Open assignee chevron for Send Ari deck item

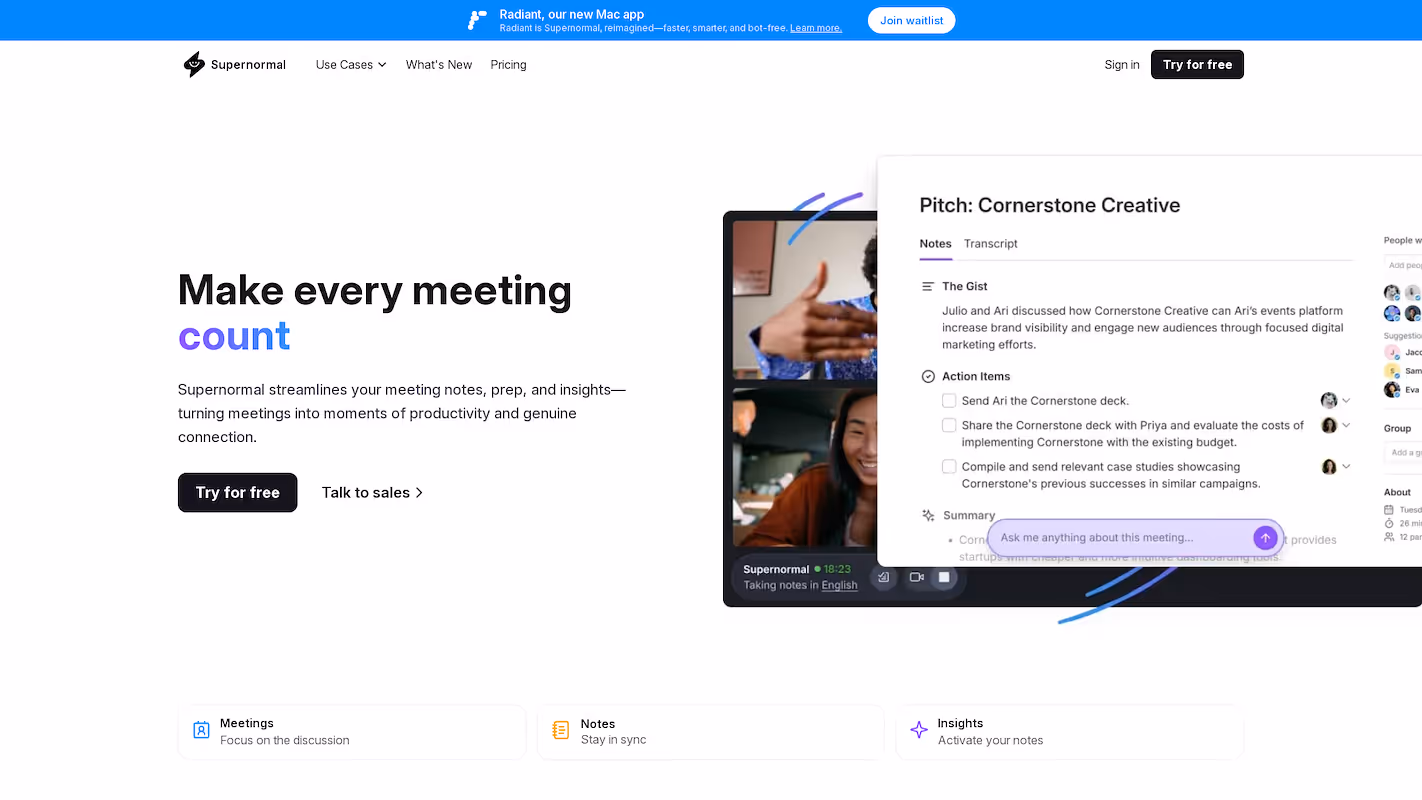(x=1346, y=400)
